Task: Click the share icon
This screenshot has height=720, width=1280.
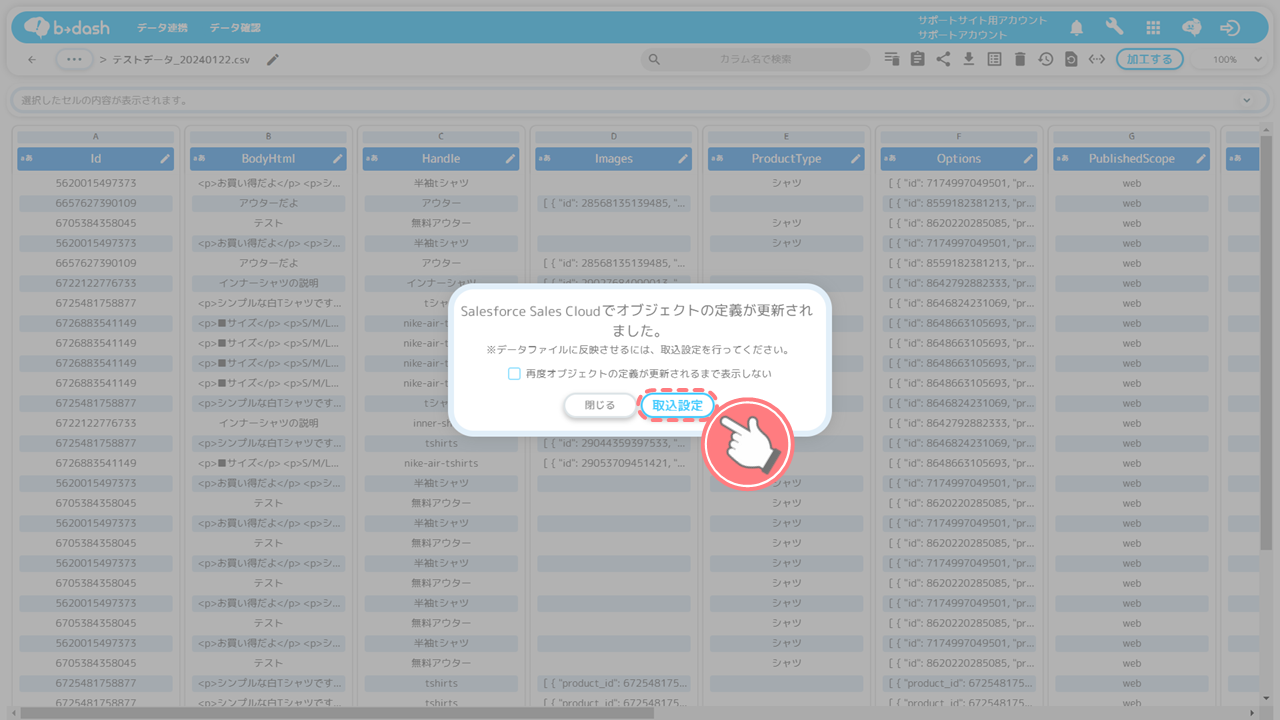Action: coord(943,59)
